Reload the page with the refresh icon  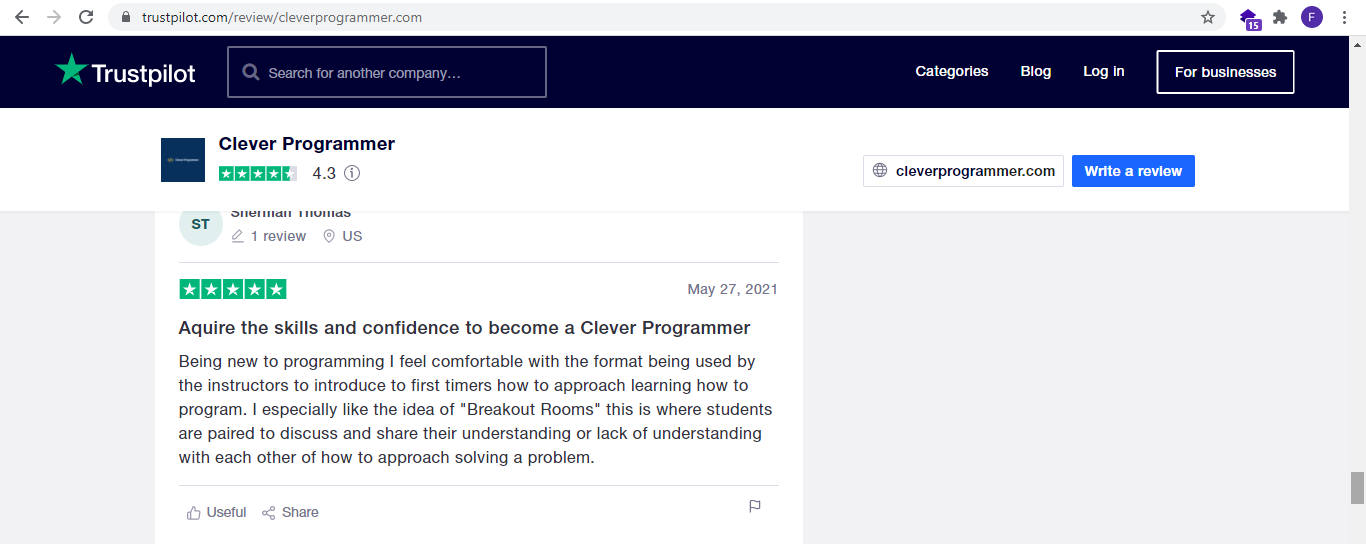click(86, 17)
